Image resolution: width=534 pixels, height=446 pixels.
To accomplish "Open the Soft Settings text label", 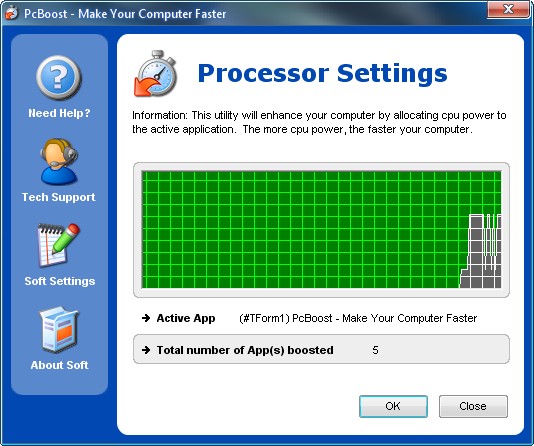I will pyautogui.click(x=60, y=281).
